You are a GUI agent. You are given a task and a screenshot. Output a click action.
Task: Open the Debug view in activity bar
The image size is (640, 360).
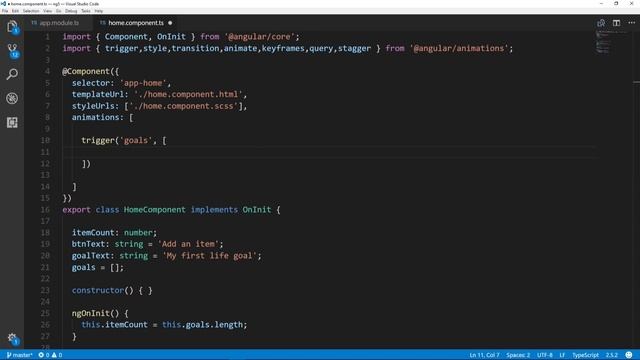tap(12, 98)
